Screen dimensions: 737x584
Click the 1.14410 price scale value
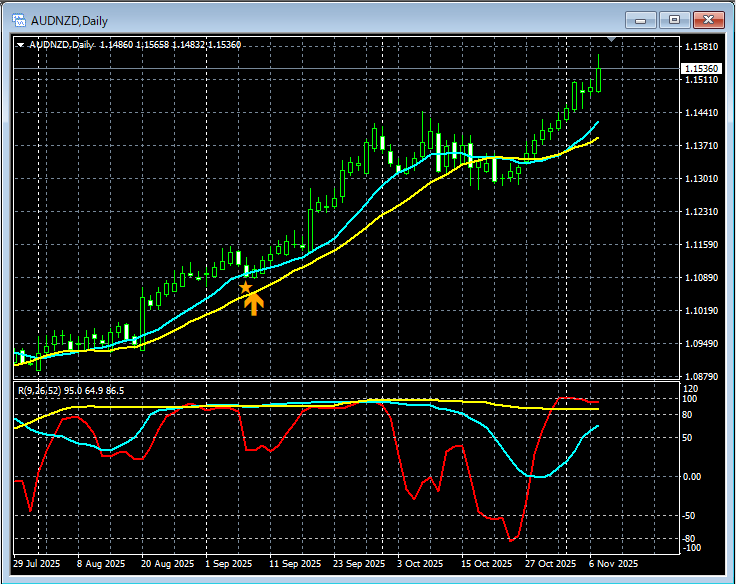[x=702, y=112]
